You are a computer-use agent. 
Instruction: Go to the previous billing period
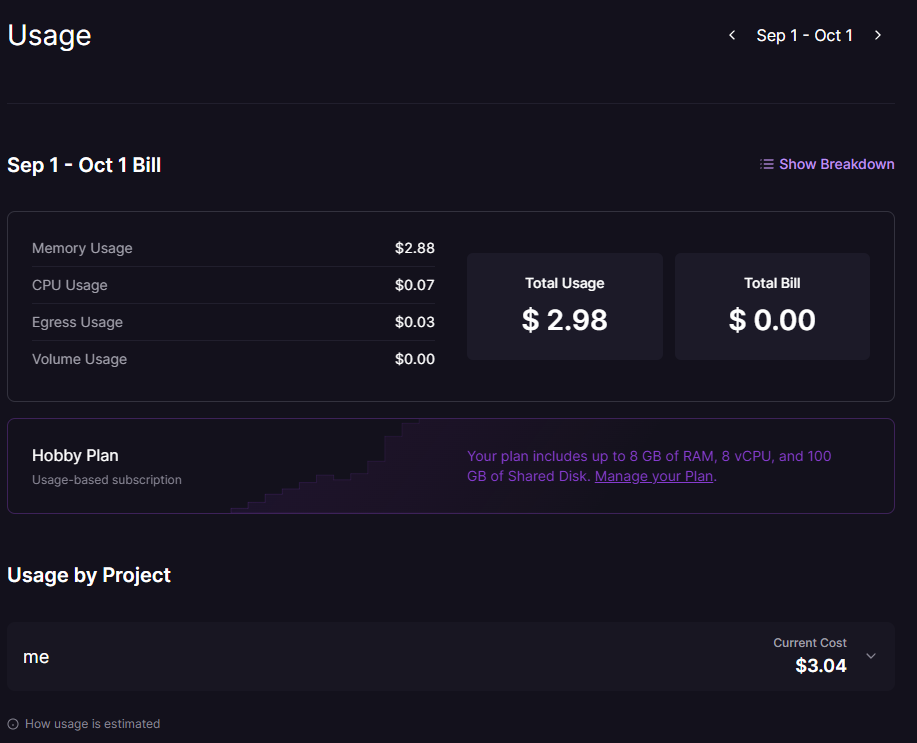(732, 36)
